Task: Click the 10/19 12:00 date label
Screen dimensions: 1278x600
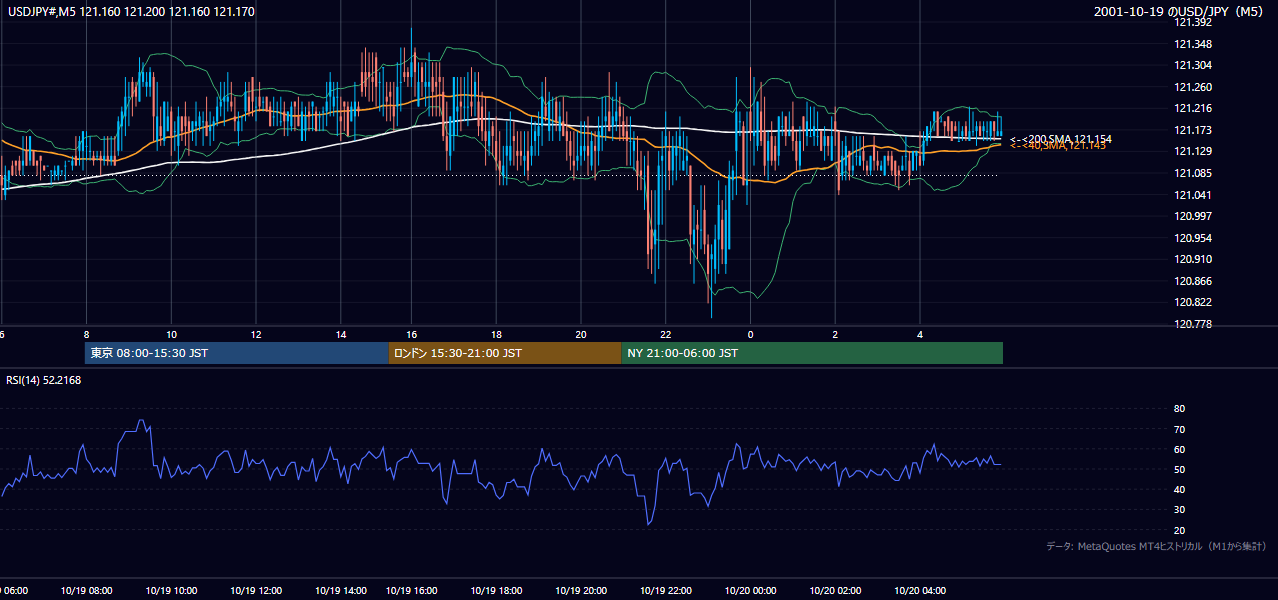Action: pyautogui.click(x=256, y=590)
